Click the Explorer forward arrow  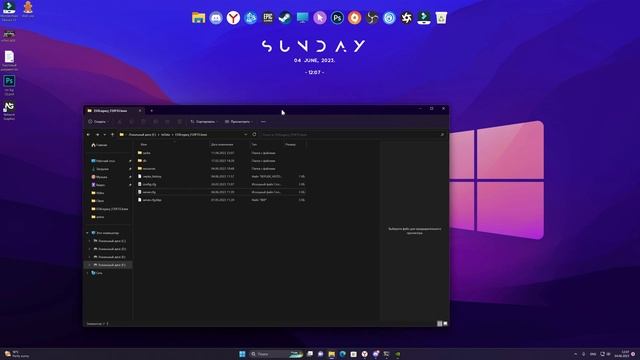pos(97,134)
